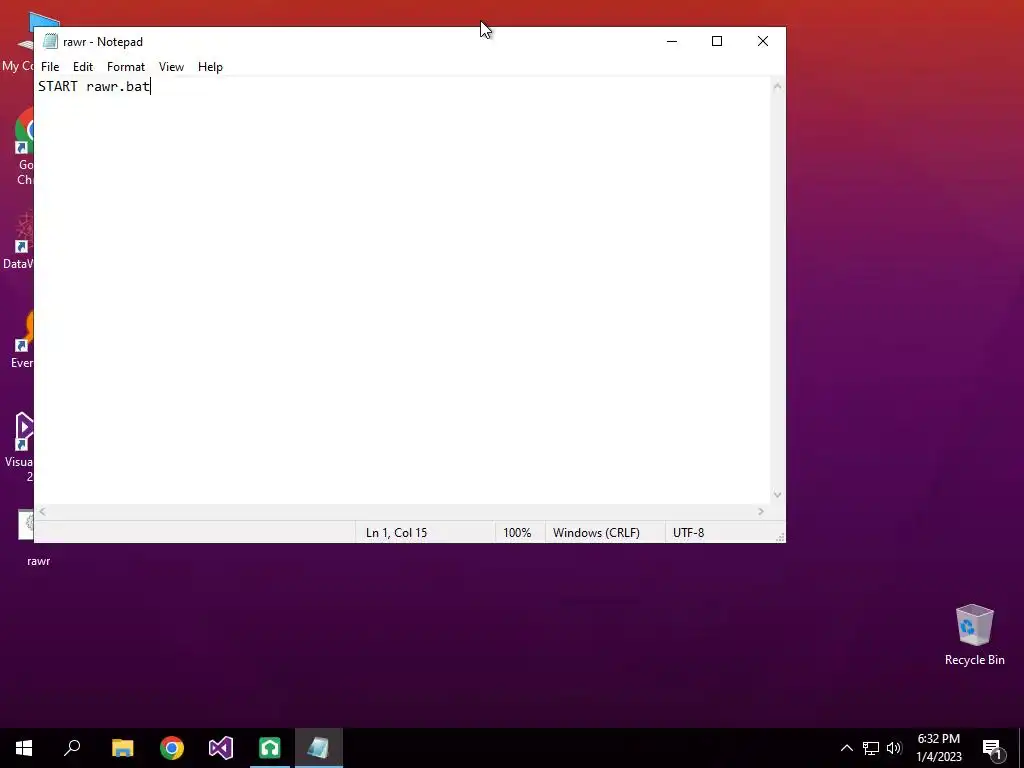Click the horizontal scrollbar left arrow
The width and height of the screenshot is (1024, 768).
click(42, 512)
